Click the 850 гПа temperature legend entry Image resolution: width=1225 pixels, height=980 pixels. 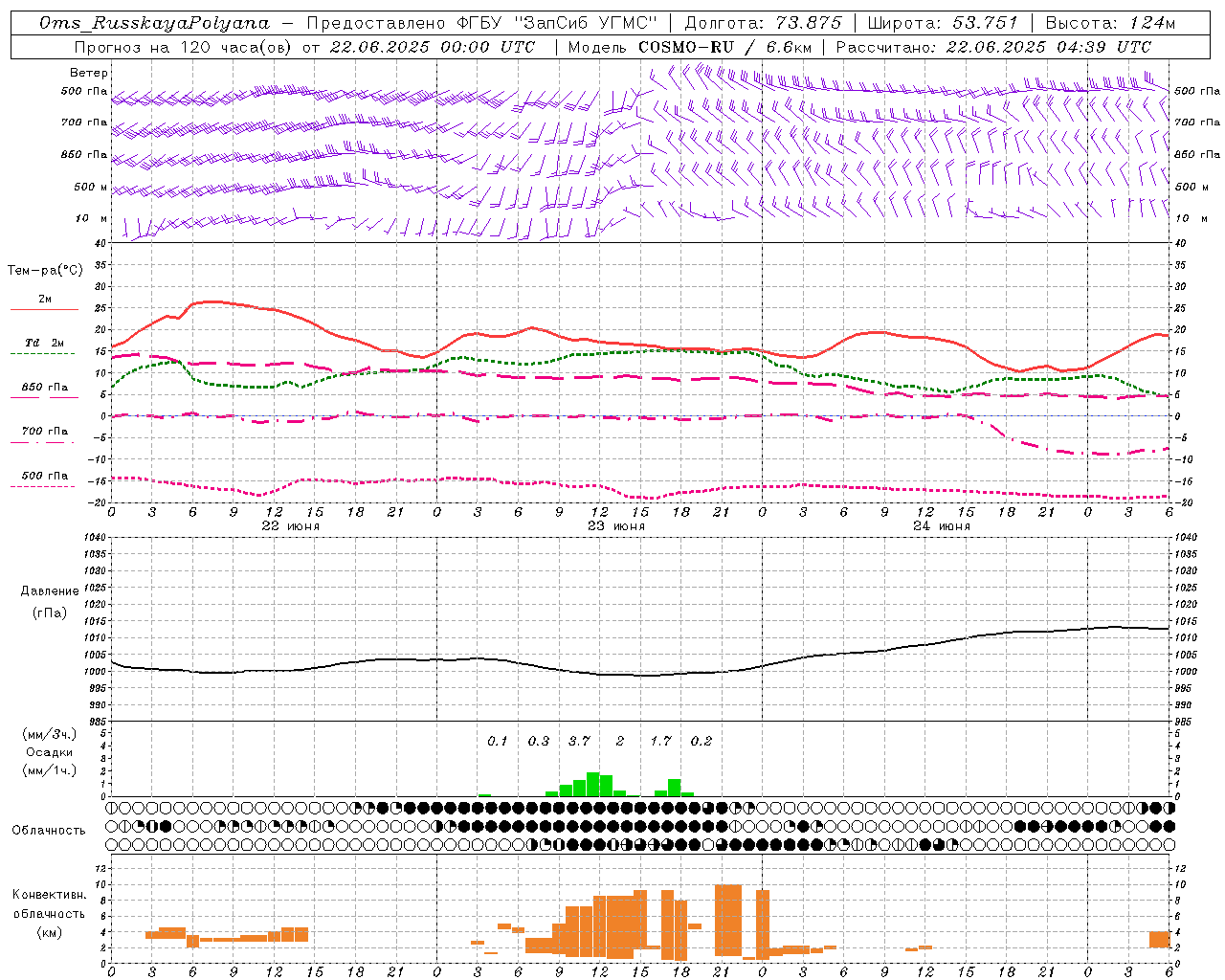click(x=45, y=387)
